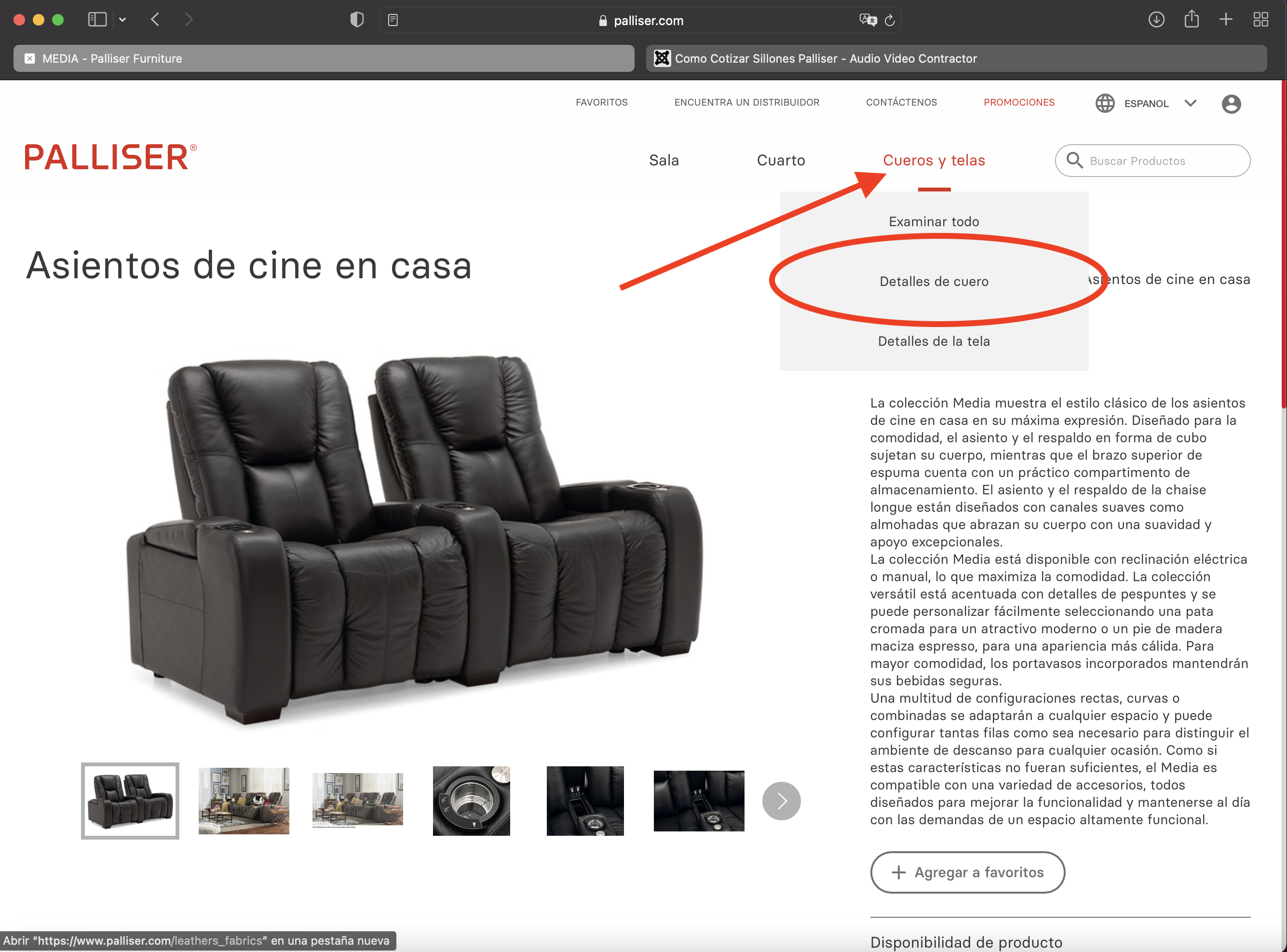Click the globe language icon
Screen dimensions: 1287x952
point(1104,103)
